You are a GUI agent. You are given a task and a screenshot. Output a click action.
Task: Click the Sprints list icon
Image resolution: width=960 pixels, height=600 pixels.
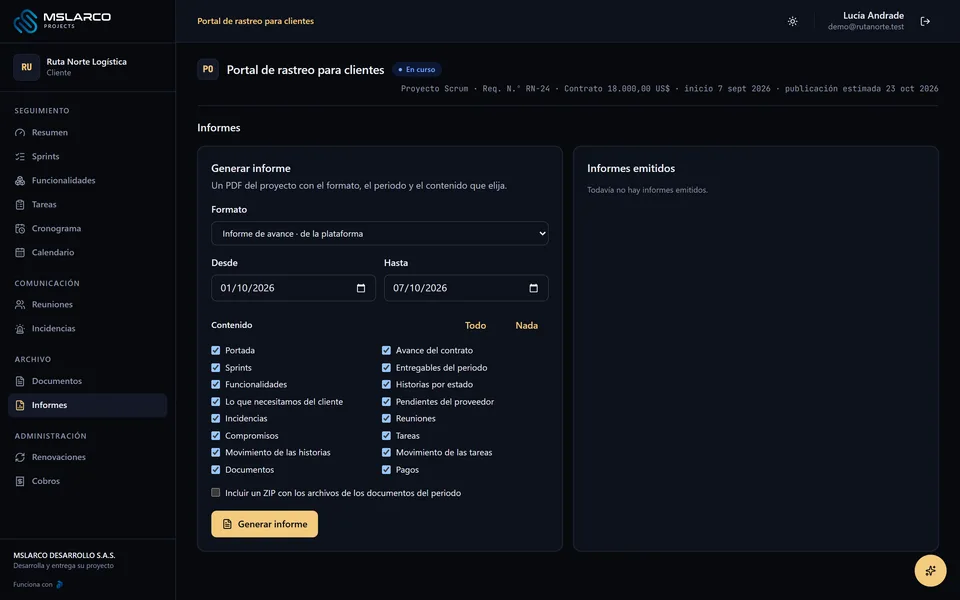tap(20, 157)
